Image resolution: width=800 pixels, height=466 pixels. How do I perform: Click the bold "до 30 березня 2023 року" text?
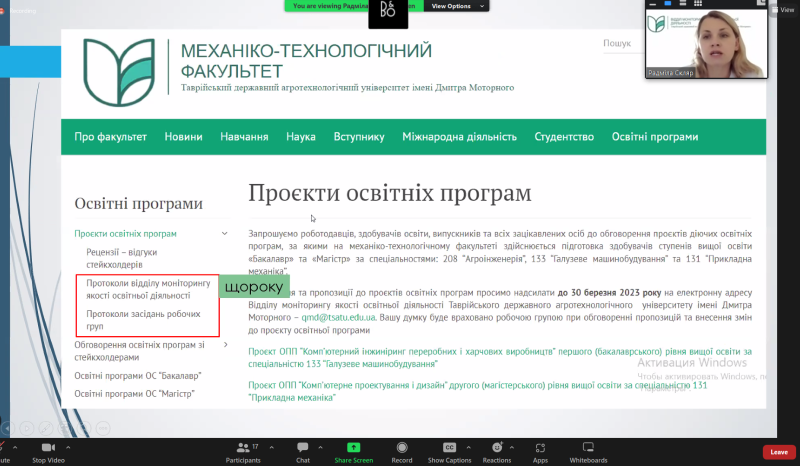click(609, 293)
